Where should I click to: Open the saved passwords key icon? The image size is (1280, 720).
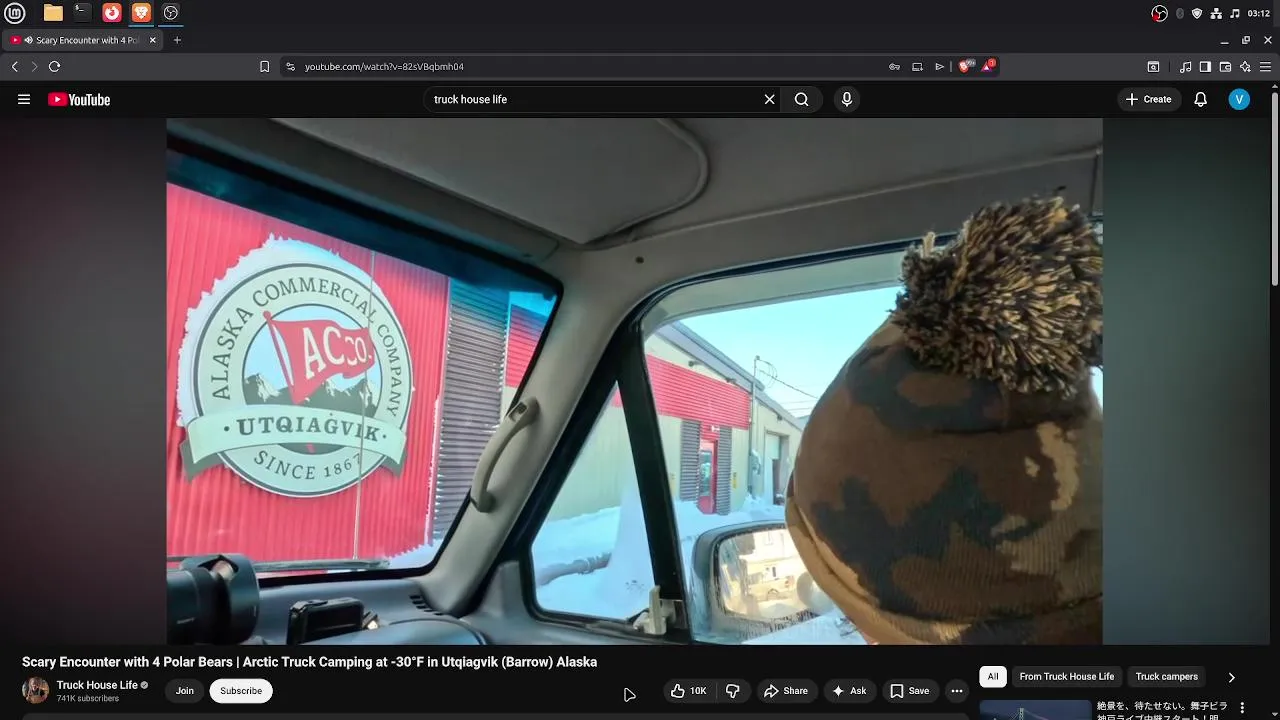(x=894, y=67)
